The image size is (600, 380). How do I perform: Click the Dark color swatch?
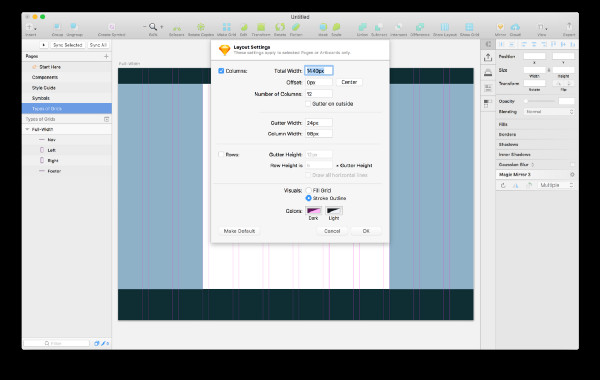(313, 211)
